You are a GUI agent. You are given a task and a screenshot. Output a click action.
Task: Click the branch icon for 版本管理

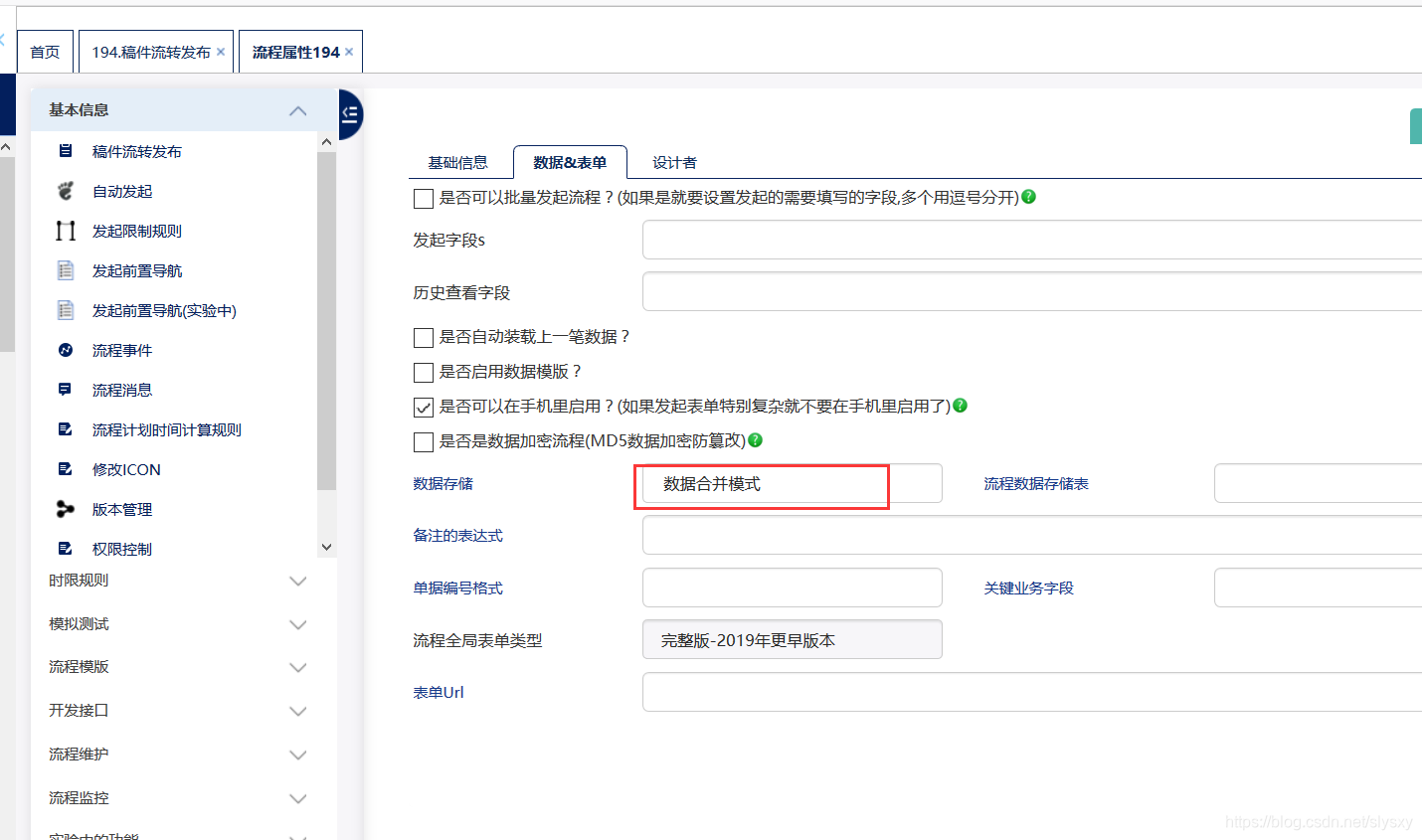(66, 509)
